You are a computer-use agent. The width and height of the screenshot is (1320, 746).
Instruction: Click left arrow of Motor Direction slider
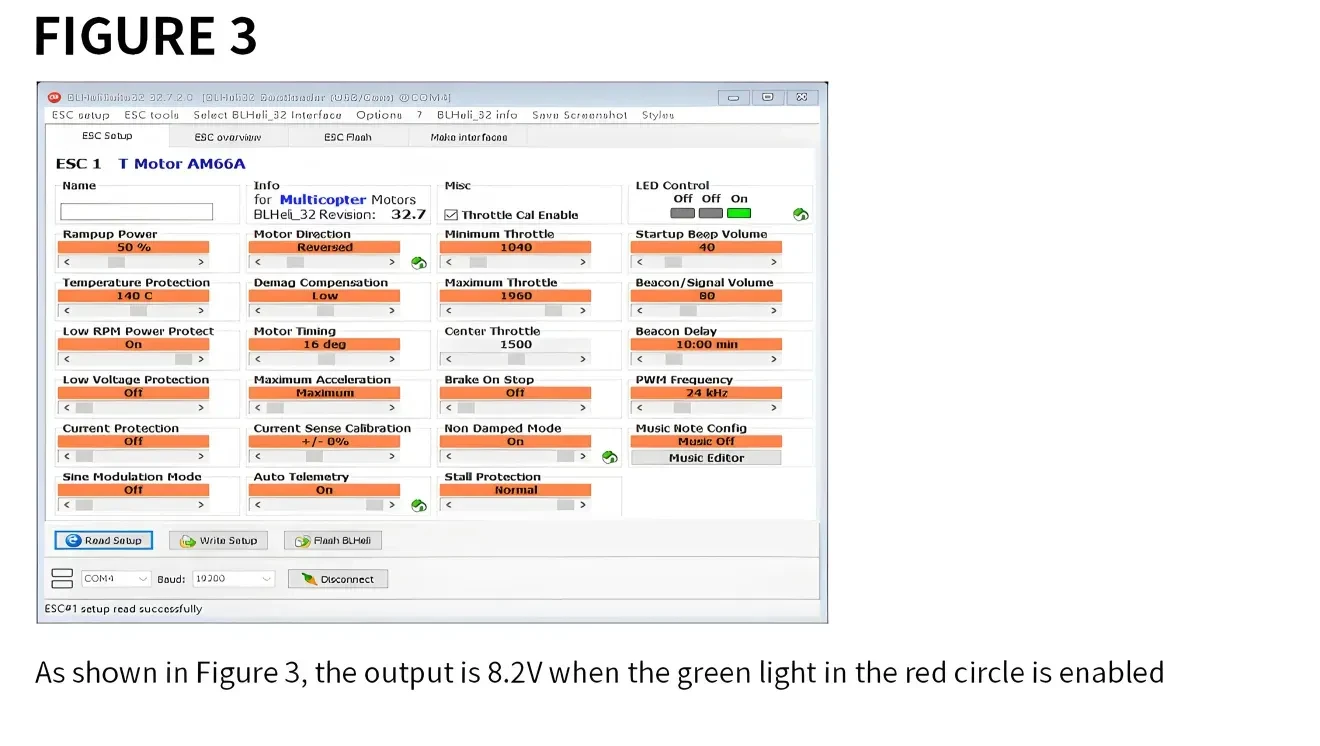258,262
